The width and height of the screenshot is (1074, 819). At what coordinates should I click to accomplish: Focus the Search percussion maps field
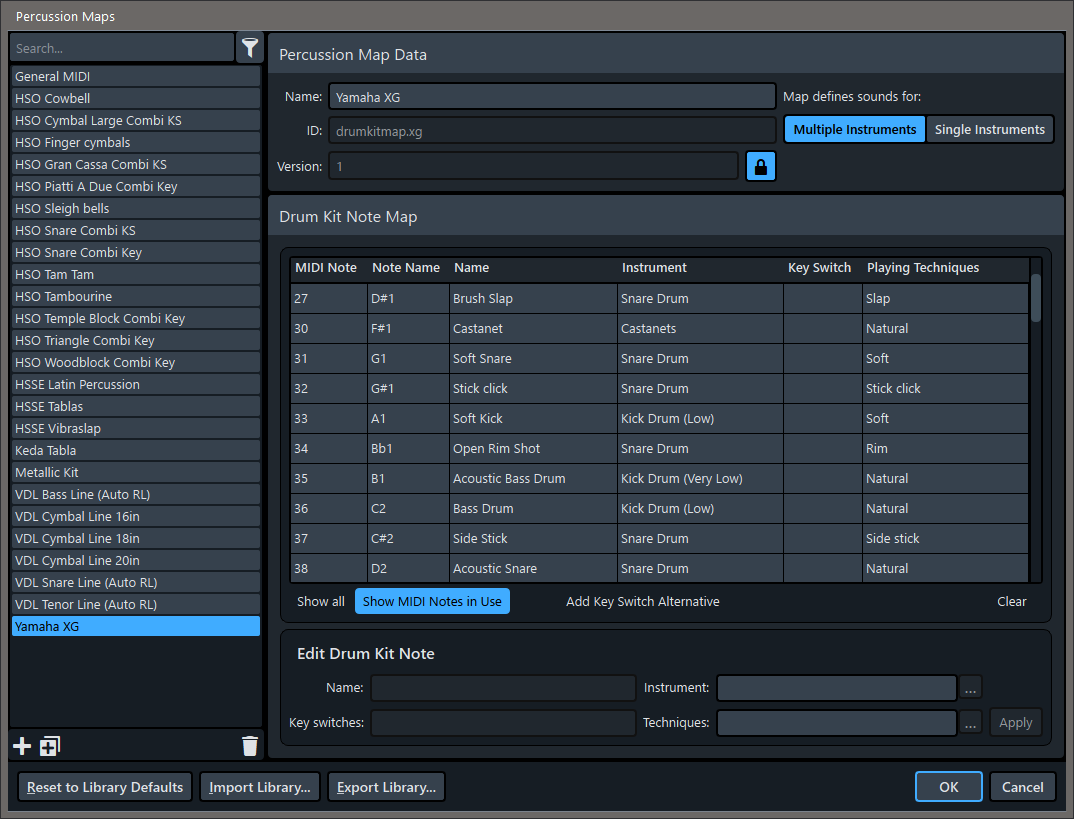coord(122,48)
